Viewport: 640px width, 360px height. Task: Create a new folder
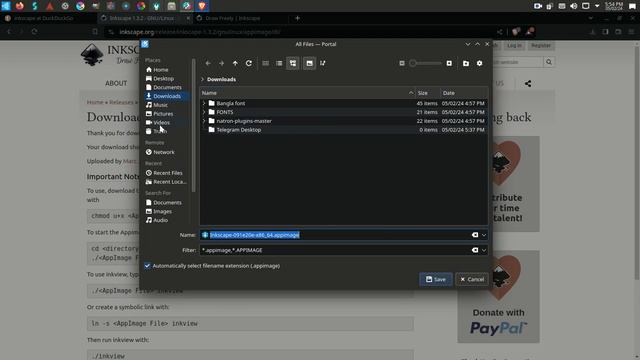point(466,63)
